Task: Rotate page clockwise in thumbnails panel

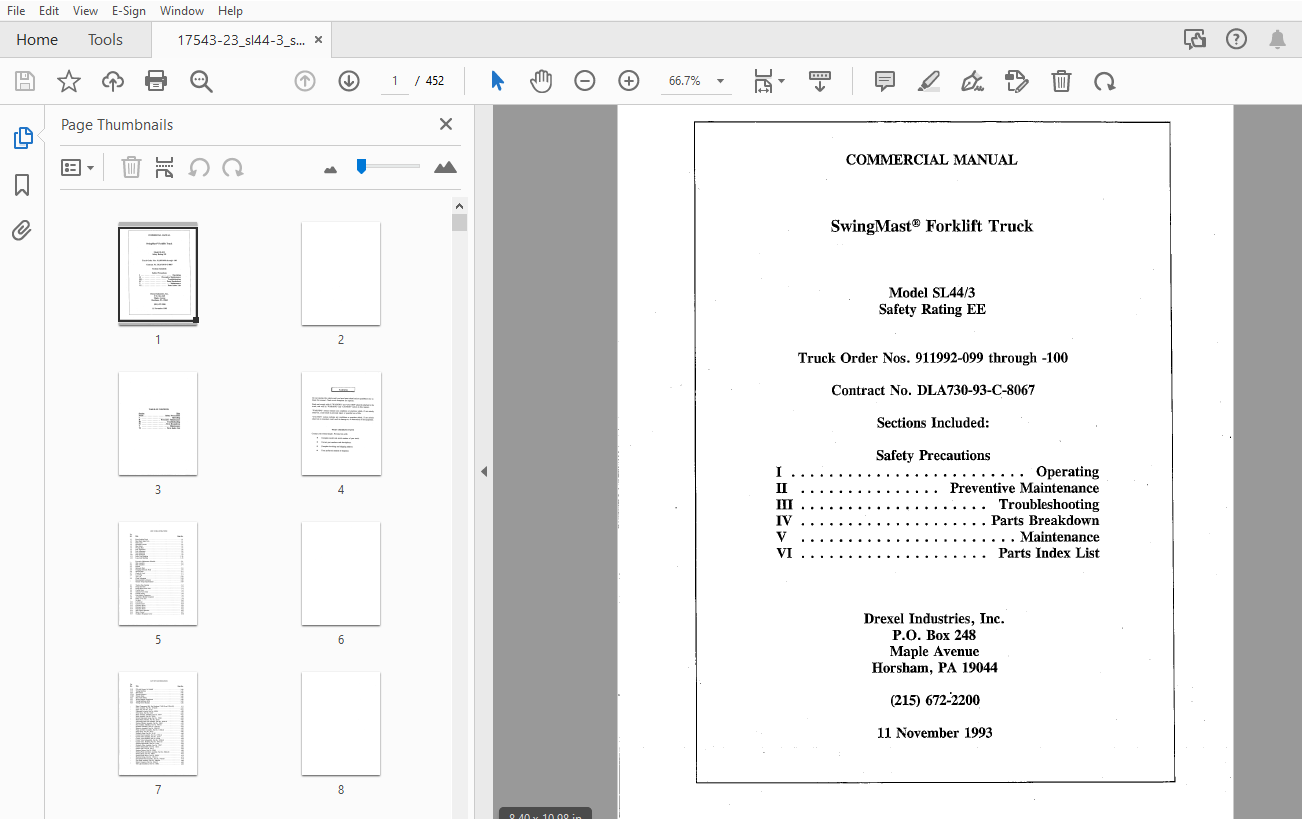Action: click(233, 167)
